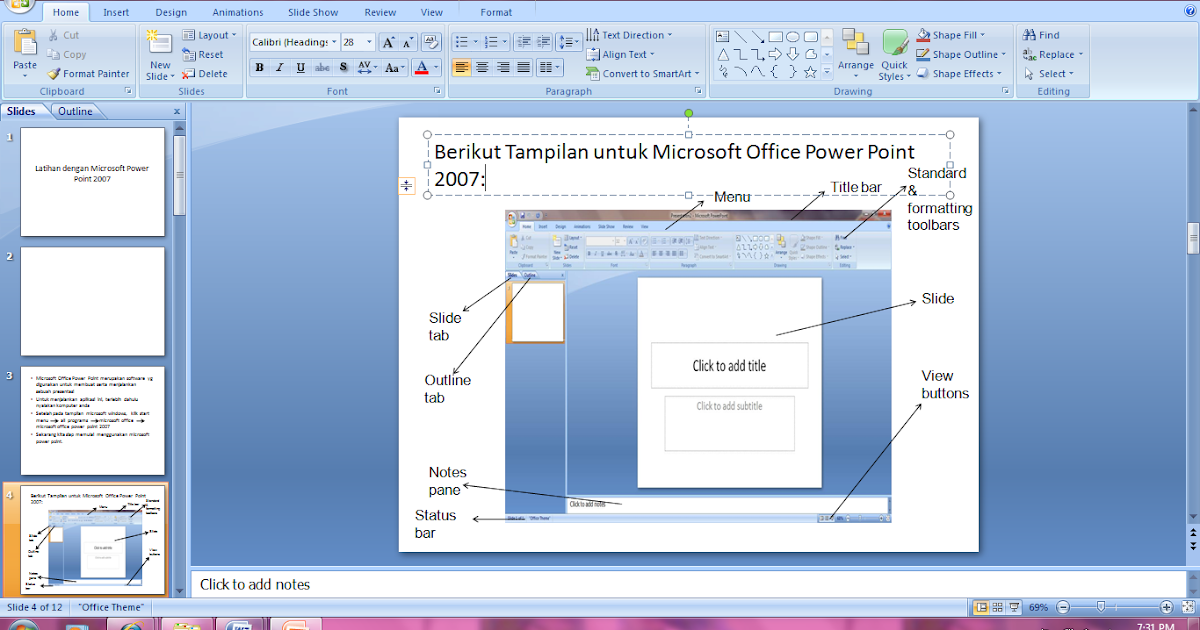The image size is (1200, 630).
Task: Open the Slide Show tab
Action: pyautogui.click(x=315, y=13)
